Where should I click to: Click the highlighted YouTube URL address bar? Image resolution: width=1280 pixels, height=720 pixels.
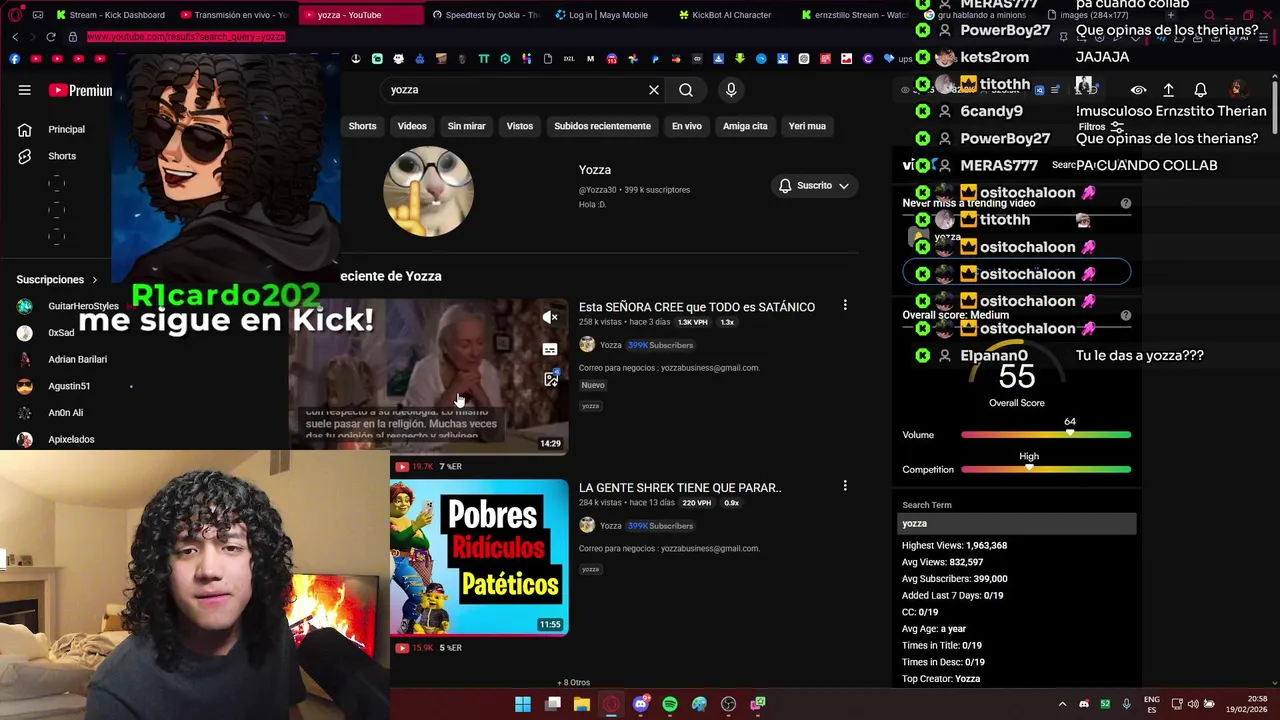(186, 37)
